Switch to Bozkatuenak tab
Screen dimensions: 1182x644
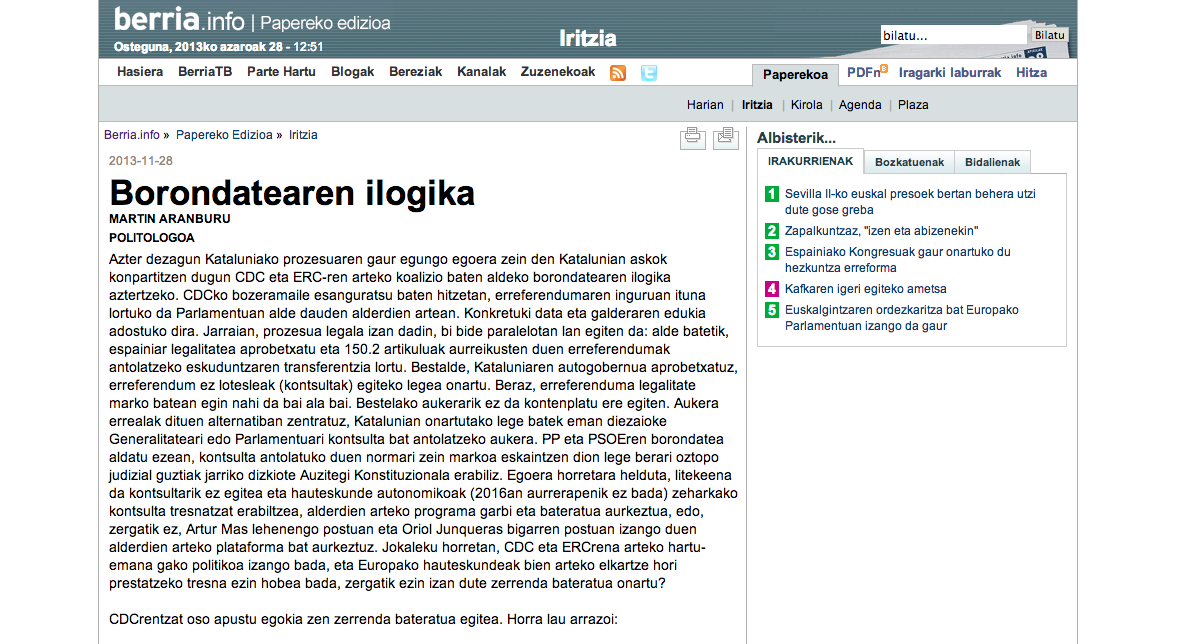point(909,162)
